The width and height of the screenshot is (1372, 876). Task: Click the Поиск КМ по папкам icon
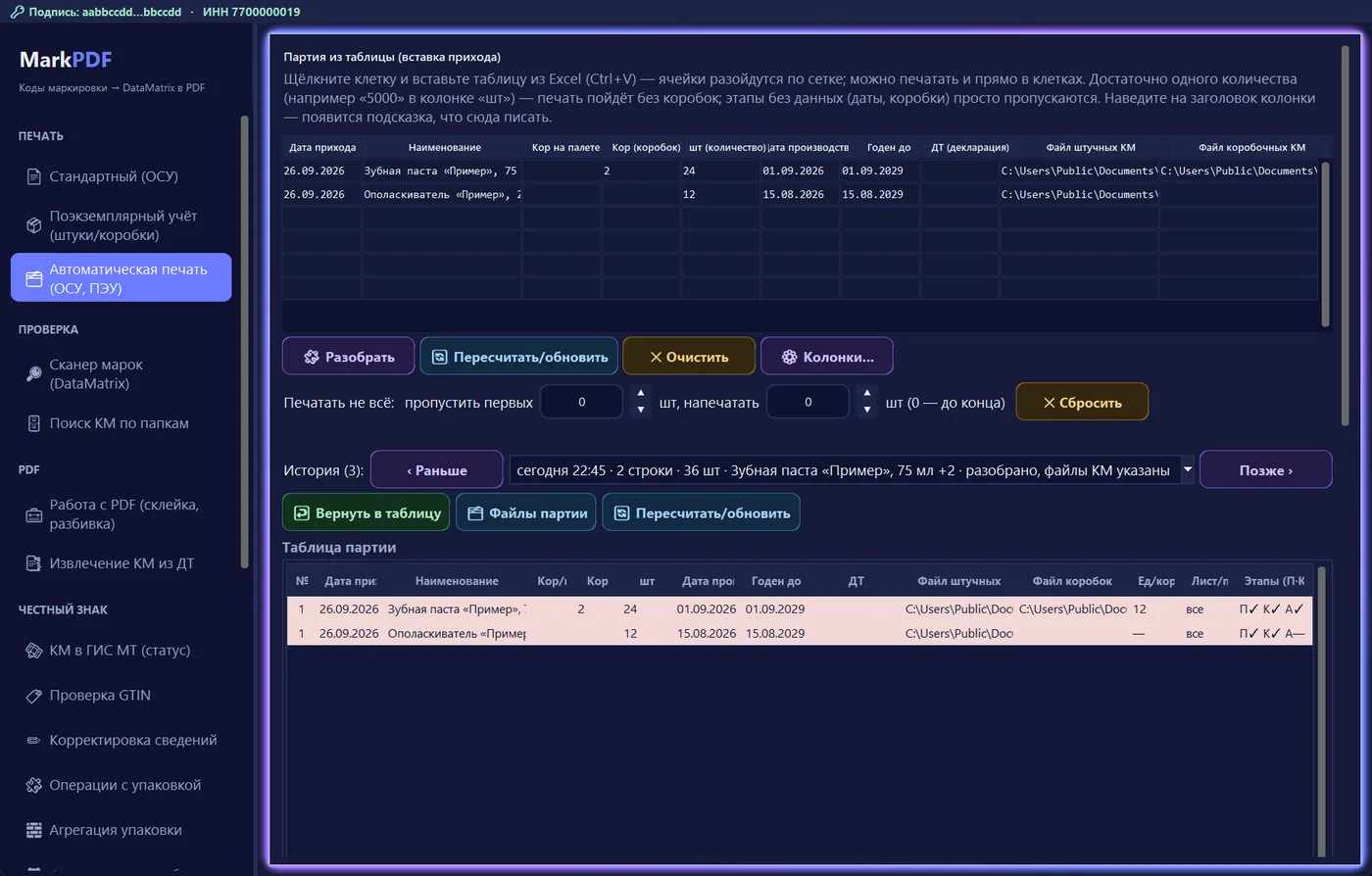pyautogui.click(x=33, y=423)
